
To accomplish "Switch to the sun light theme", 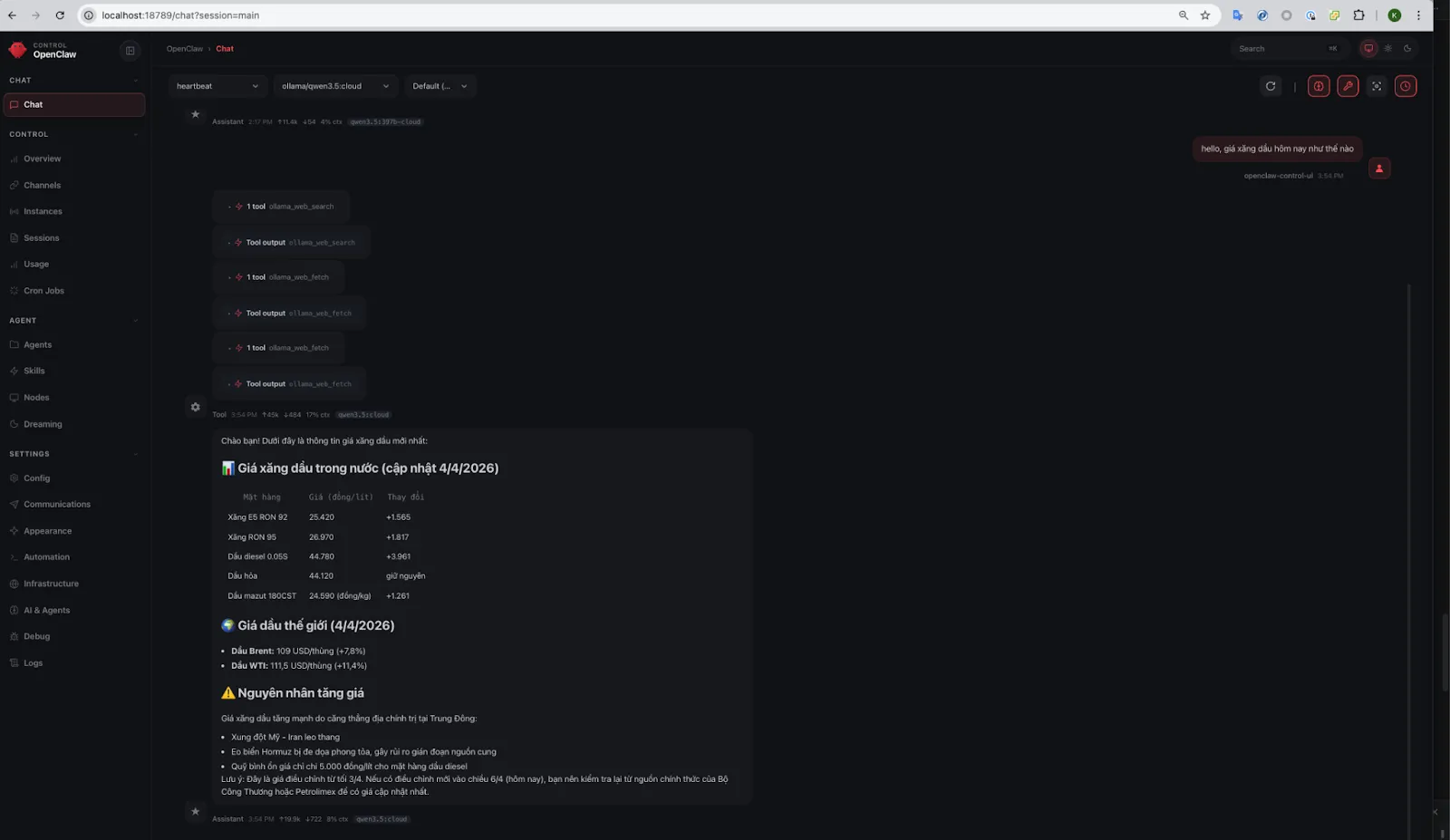I will coord(1387,49).
